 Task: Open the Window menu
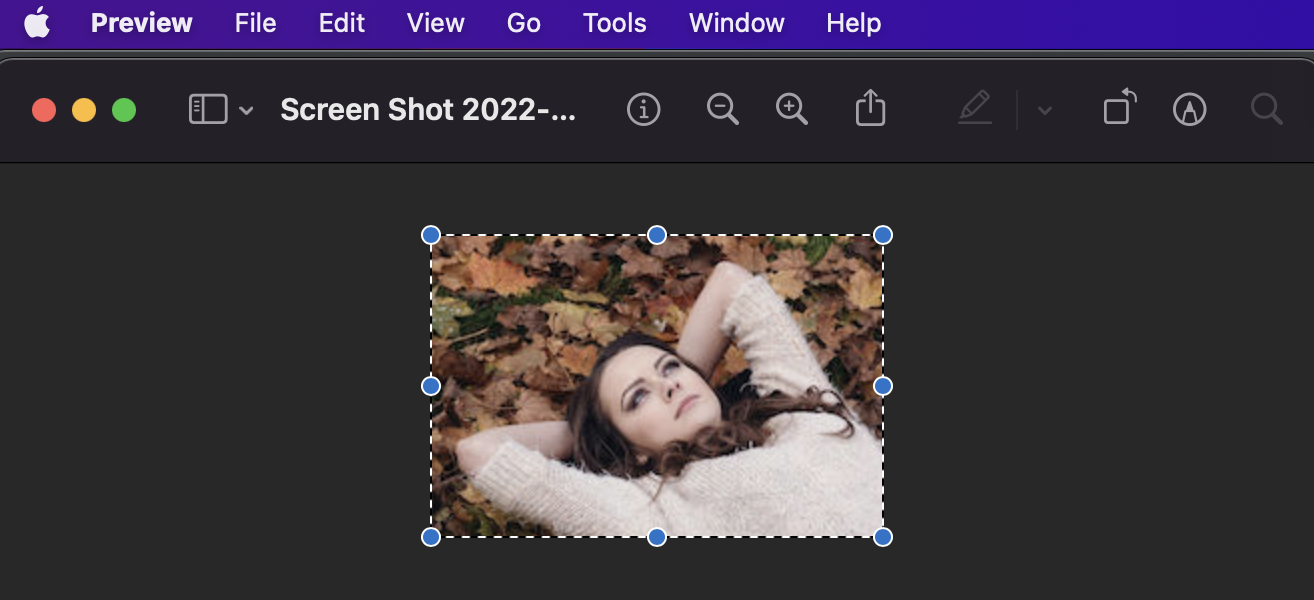[x=737, y=23]
